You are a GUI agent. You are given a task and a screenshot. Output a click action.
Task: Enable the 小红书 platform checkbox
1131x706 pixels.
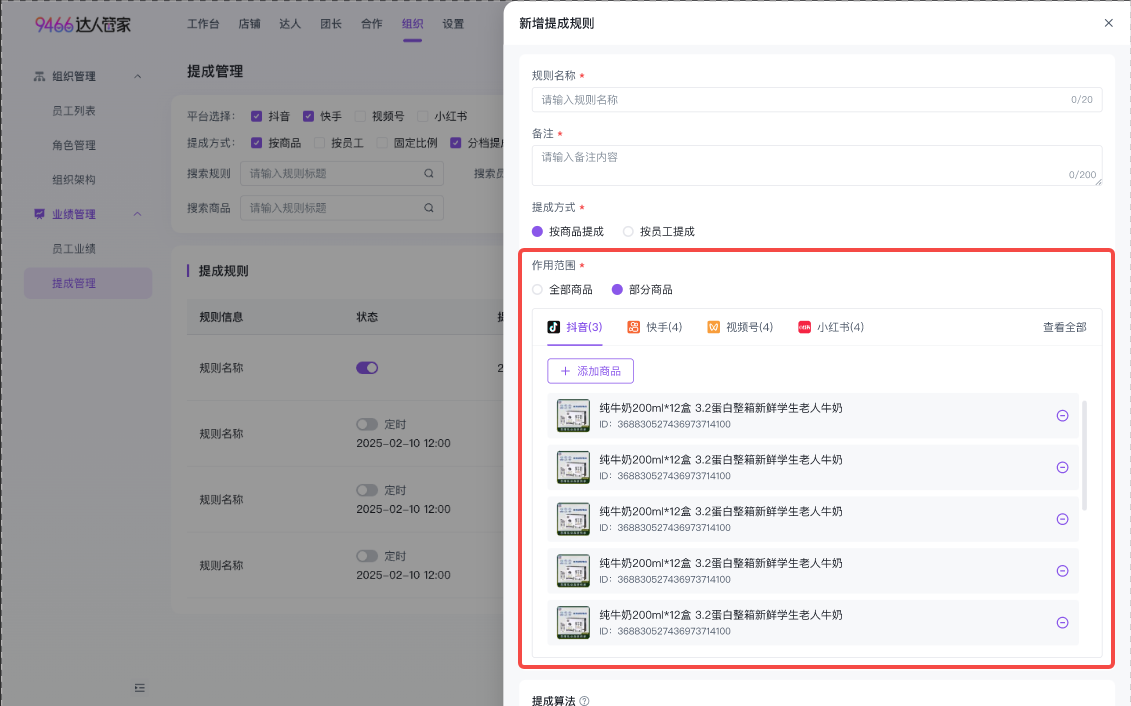423,116
